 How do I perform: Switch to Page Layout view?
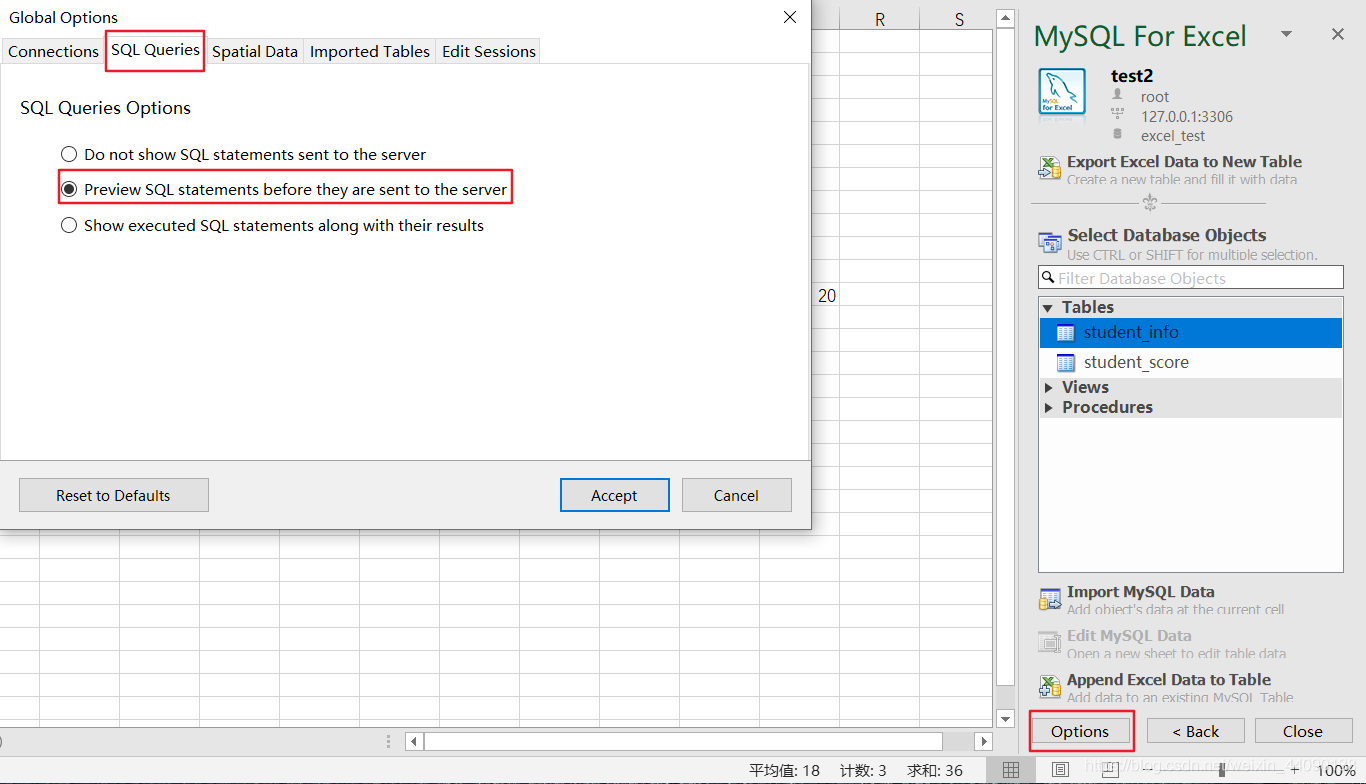point(1061,770)
